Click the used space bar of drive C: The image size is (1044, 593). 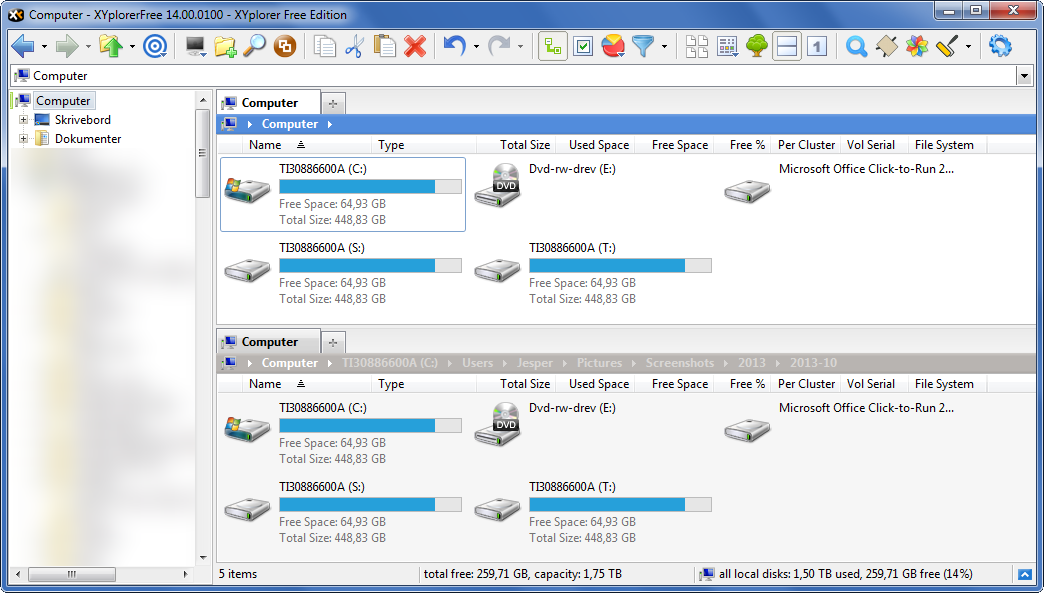pyautogui.click(x=356, y=186)
